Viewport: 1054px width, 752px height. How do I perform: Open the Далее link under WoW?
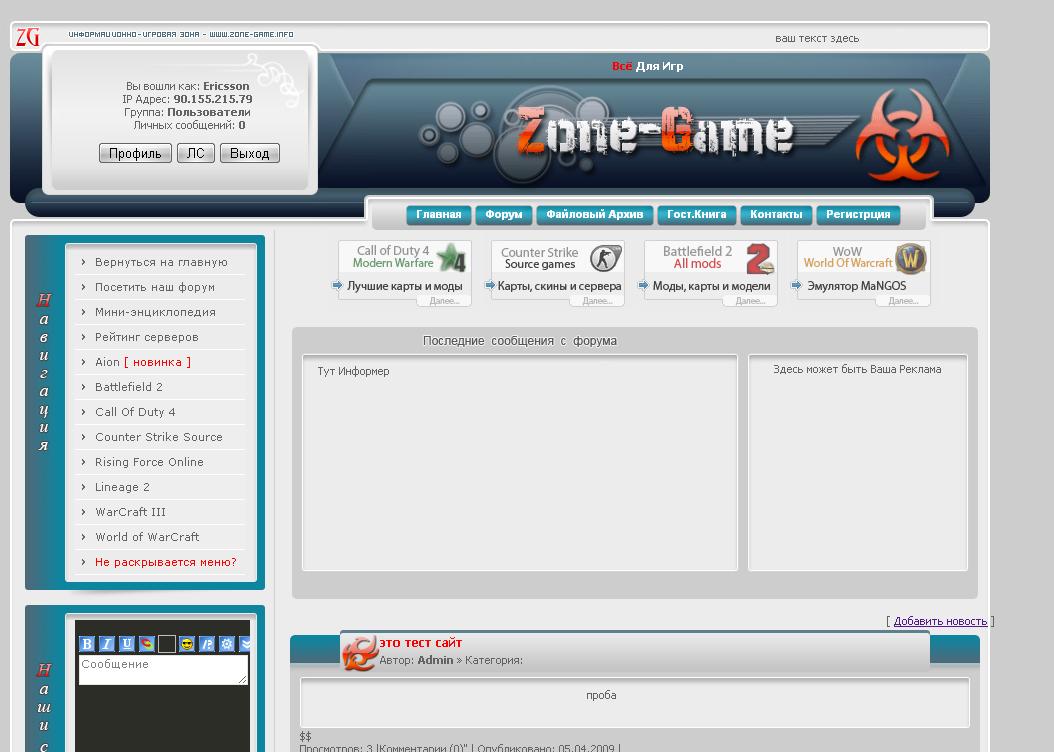pos(903,300)
